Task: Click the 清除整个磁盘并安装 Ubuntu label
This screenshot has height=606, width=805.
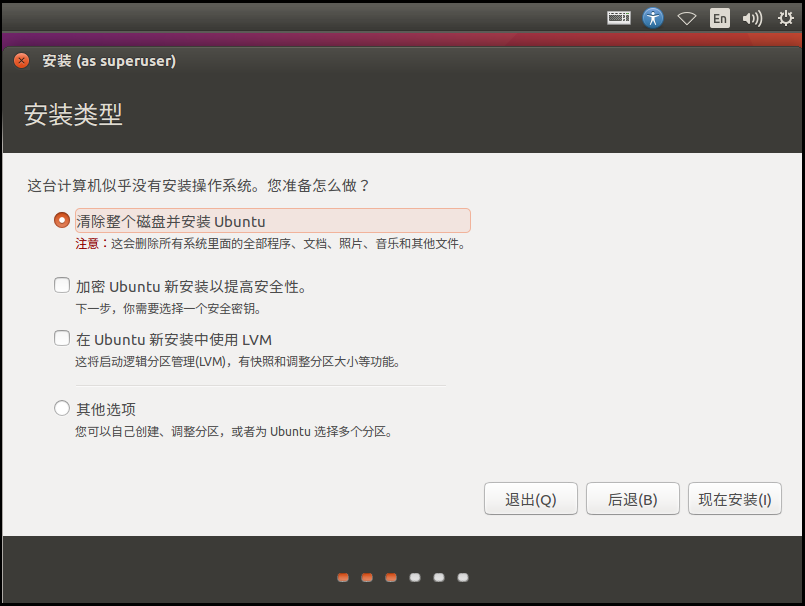Action: point(171,221)
